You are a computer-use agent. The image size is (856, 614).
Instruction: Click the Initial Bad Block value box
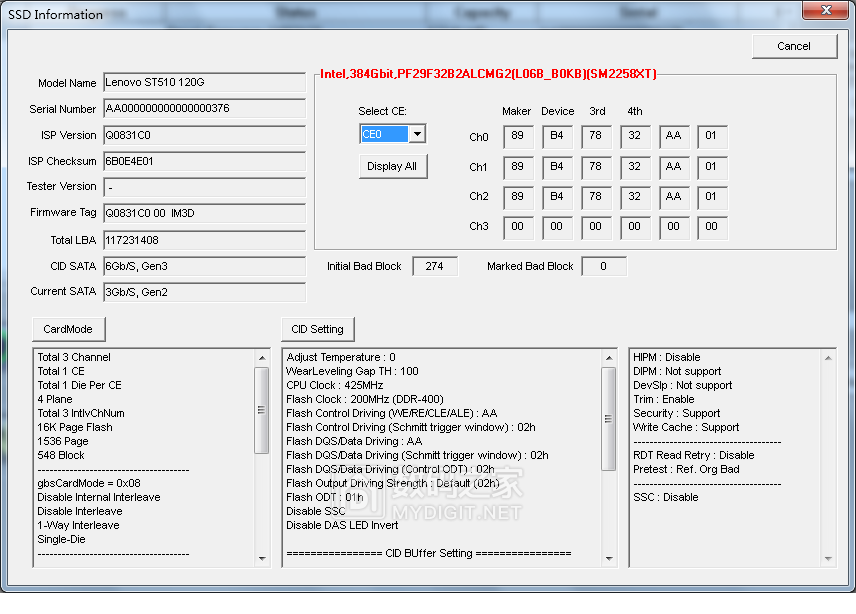point(434,266)
